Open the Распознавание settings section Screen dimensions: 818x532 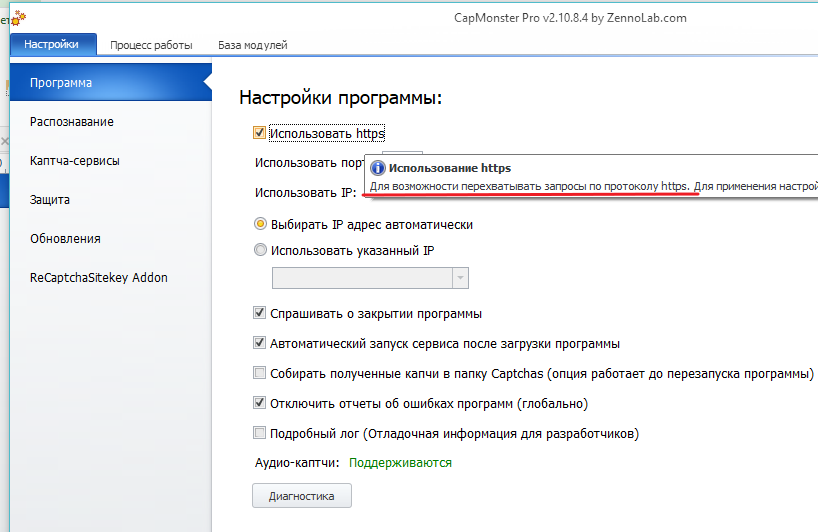(x=72, y=122)
